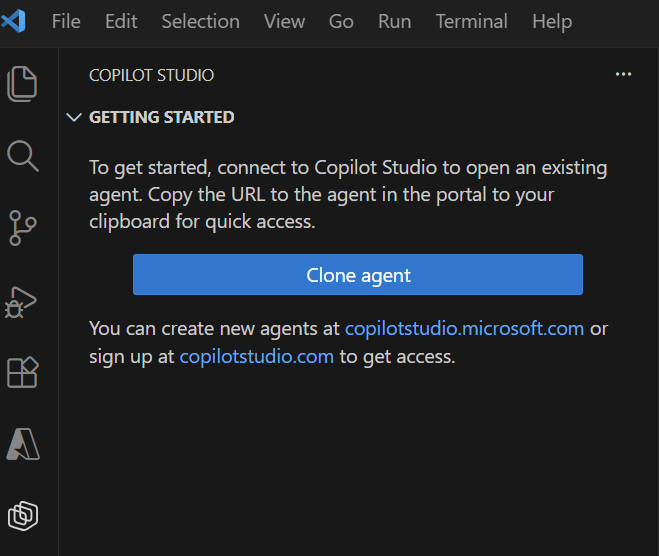Open the View menu

coord(284,21)
